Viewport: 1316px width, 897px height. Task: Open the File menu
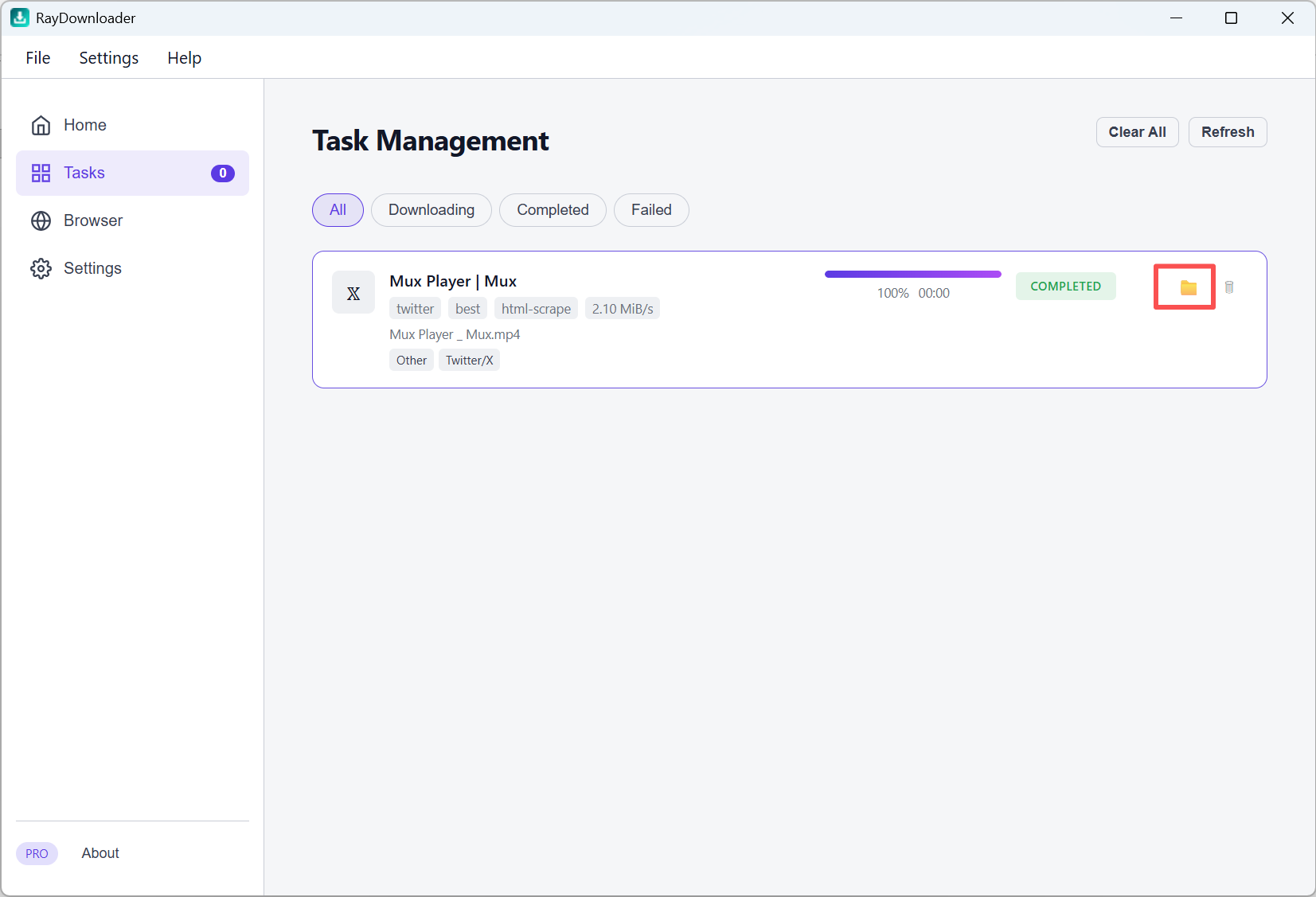[x=38, y=58]
